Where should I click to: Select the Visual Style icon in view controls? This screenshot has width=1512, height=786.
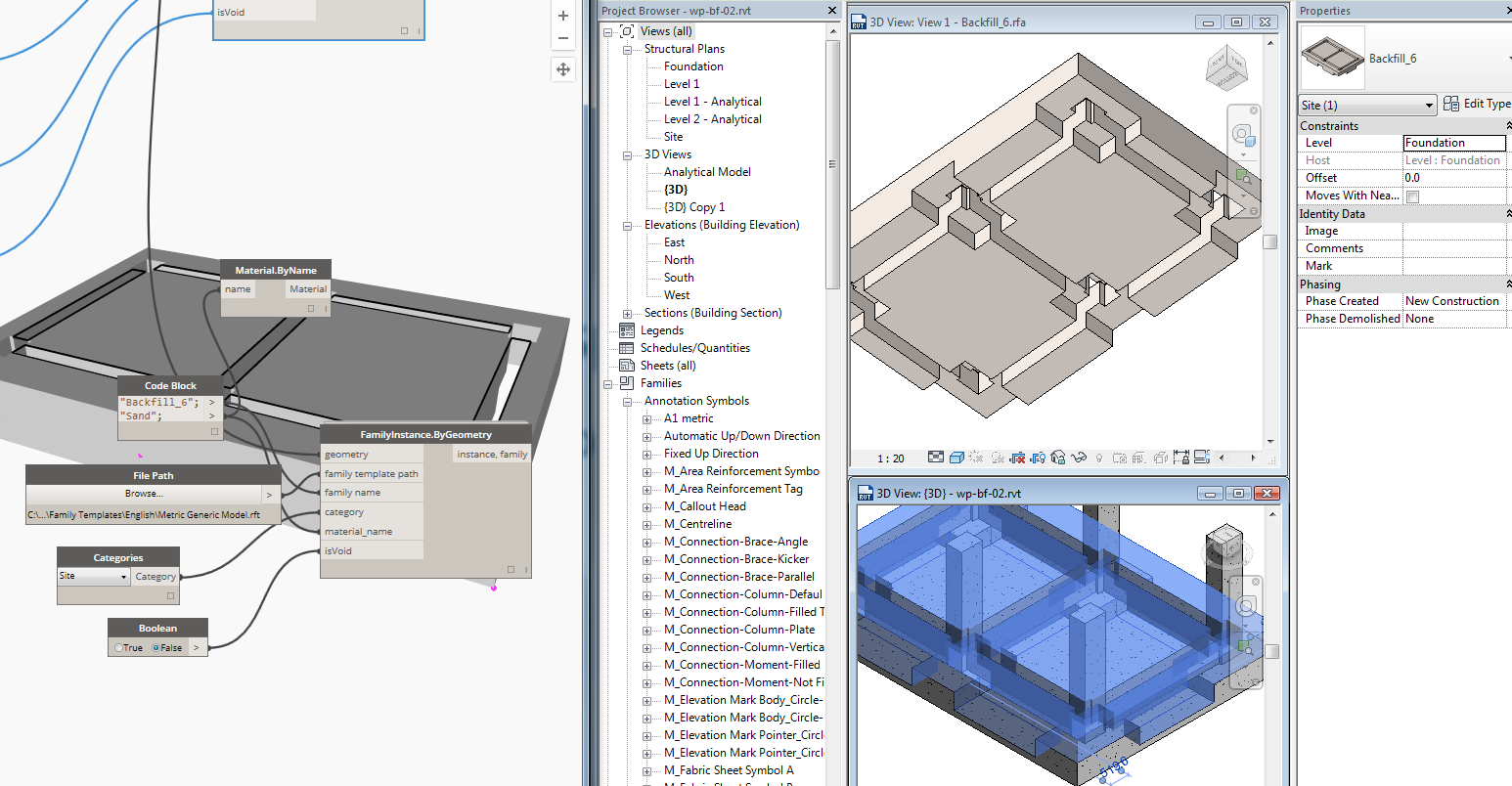(x=957, y=458)
